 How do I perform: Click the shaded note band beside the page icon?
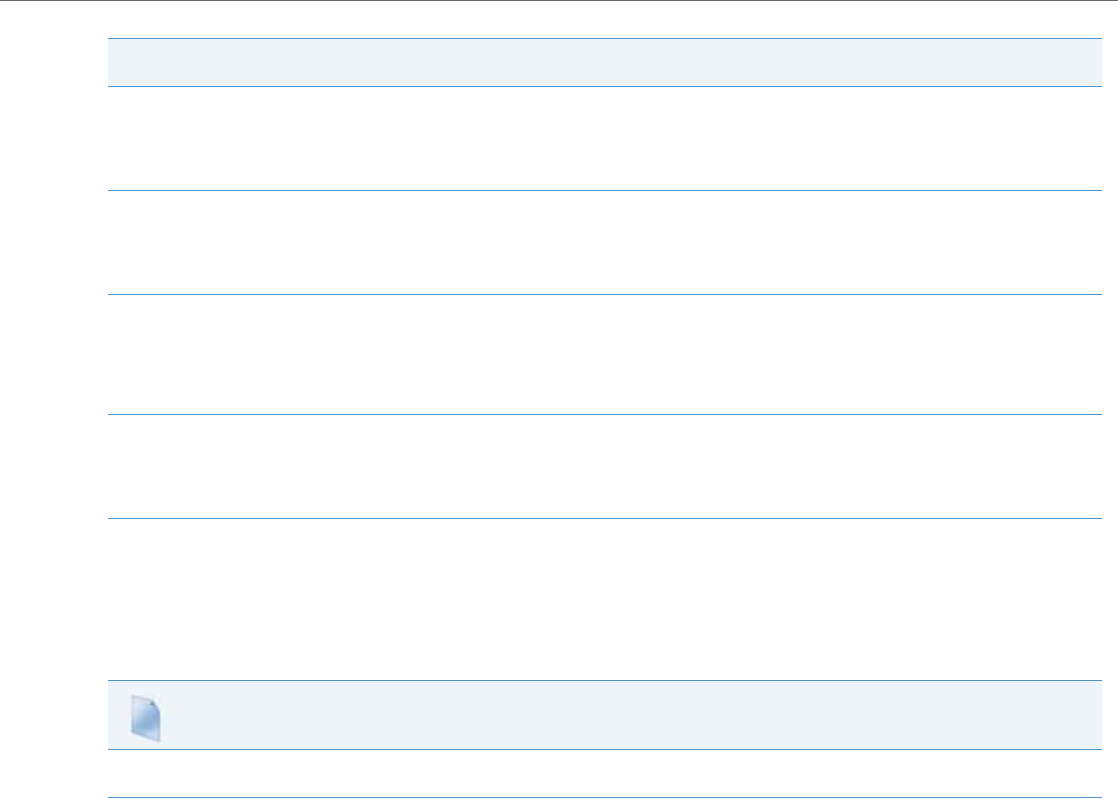pos(620,716)
